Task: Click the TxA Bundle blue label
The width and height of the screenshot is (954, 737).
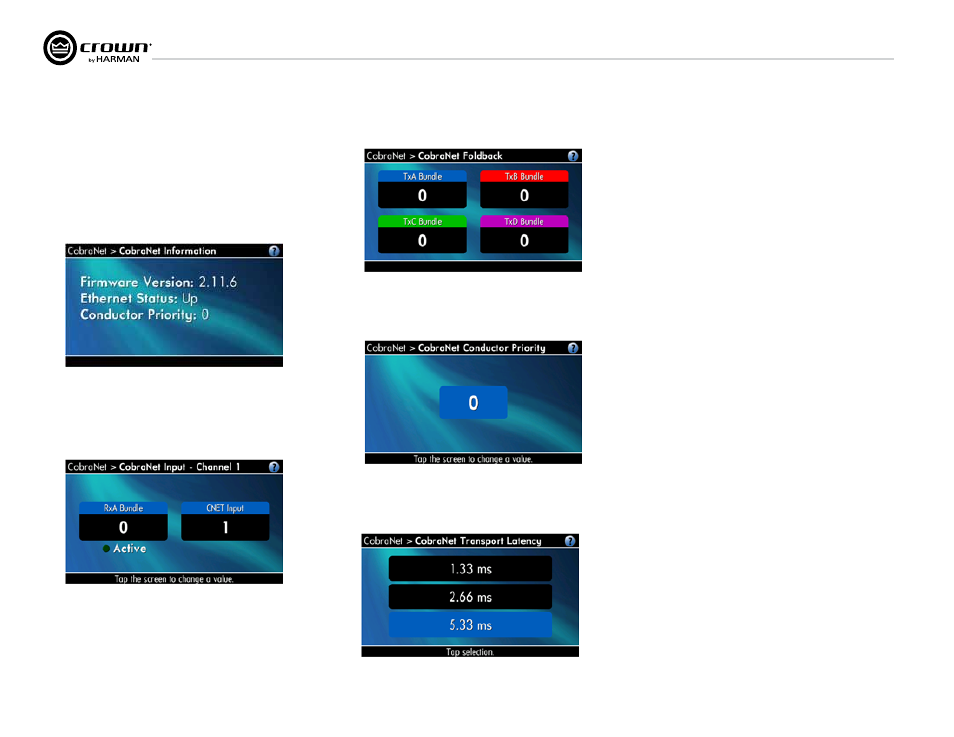Action: pyautogui.click(x=422, y=176)
